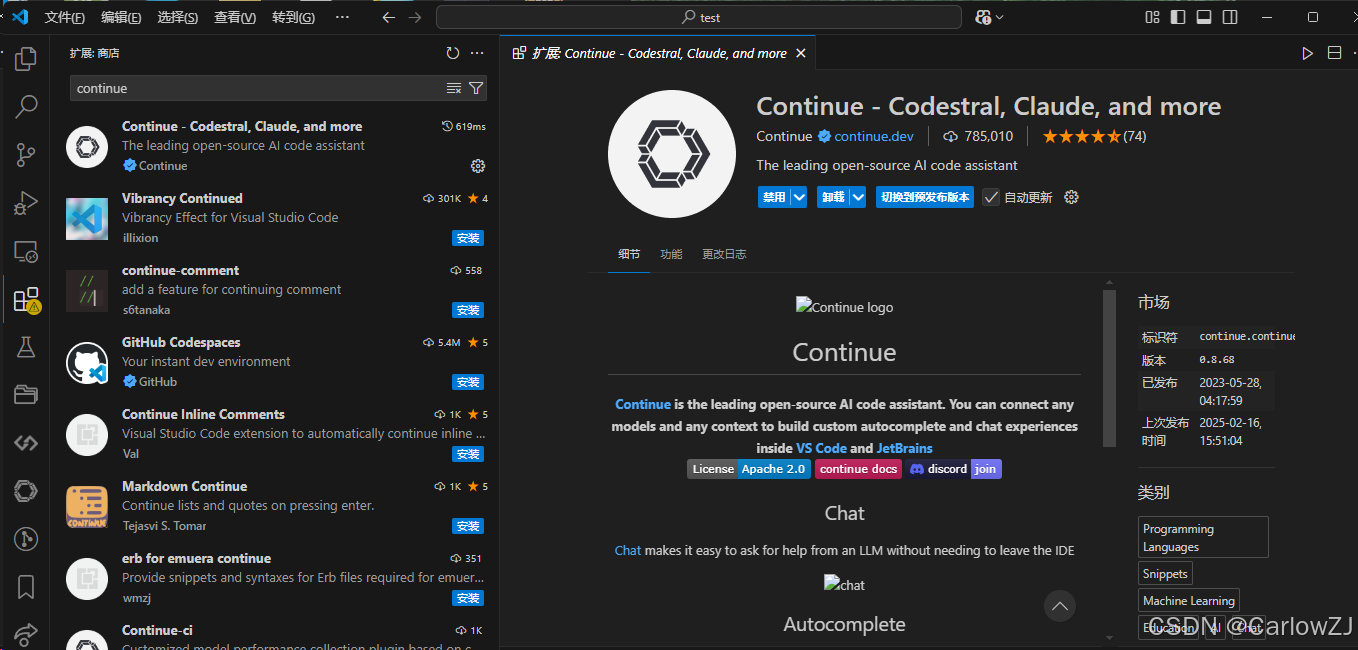
Task: Switch to the 更改日志 tab
Action: pyautogui.click(x=724, y=254)
